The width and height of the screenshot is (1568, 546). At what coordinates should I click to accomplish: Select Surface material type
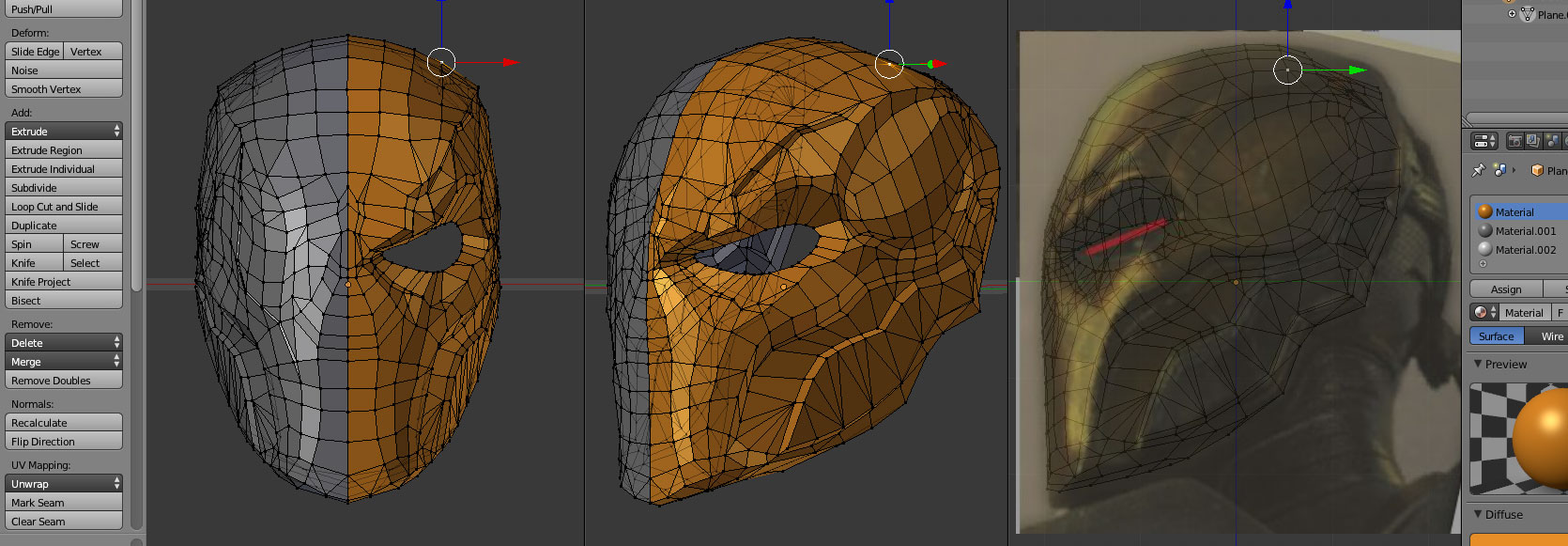[1497, 335]
